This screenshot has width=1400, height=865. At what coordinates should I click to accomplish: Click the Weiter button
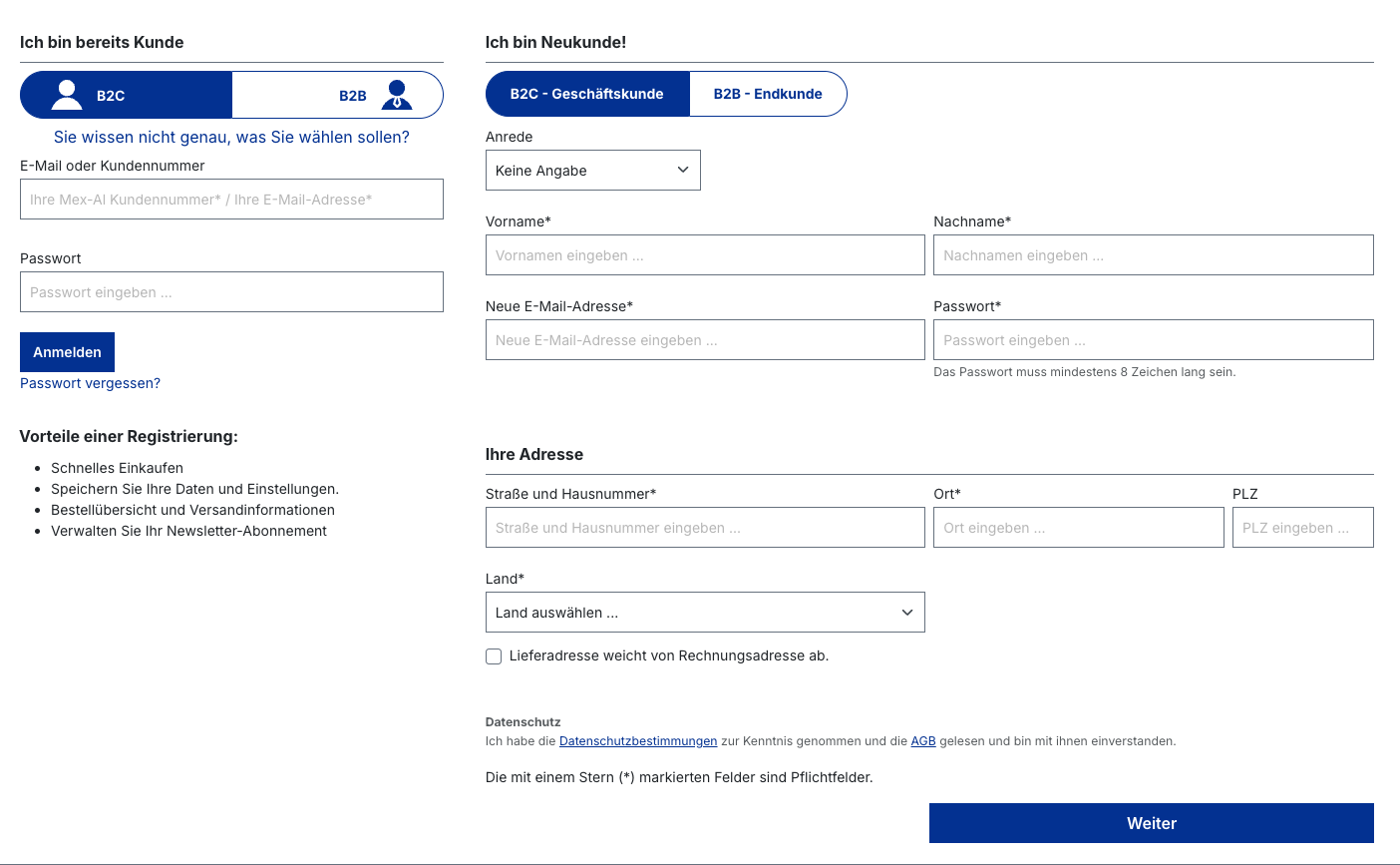1152,823
